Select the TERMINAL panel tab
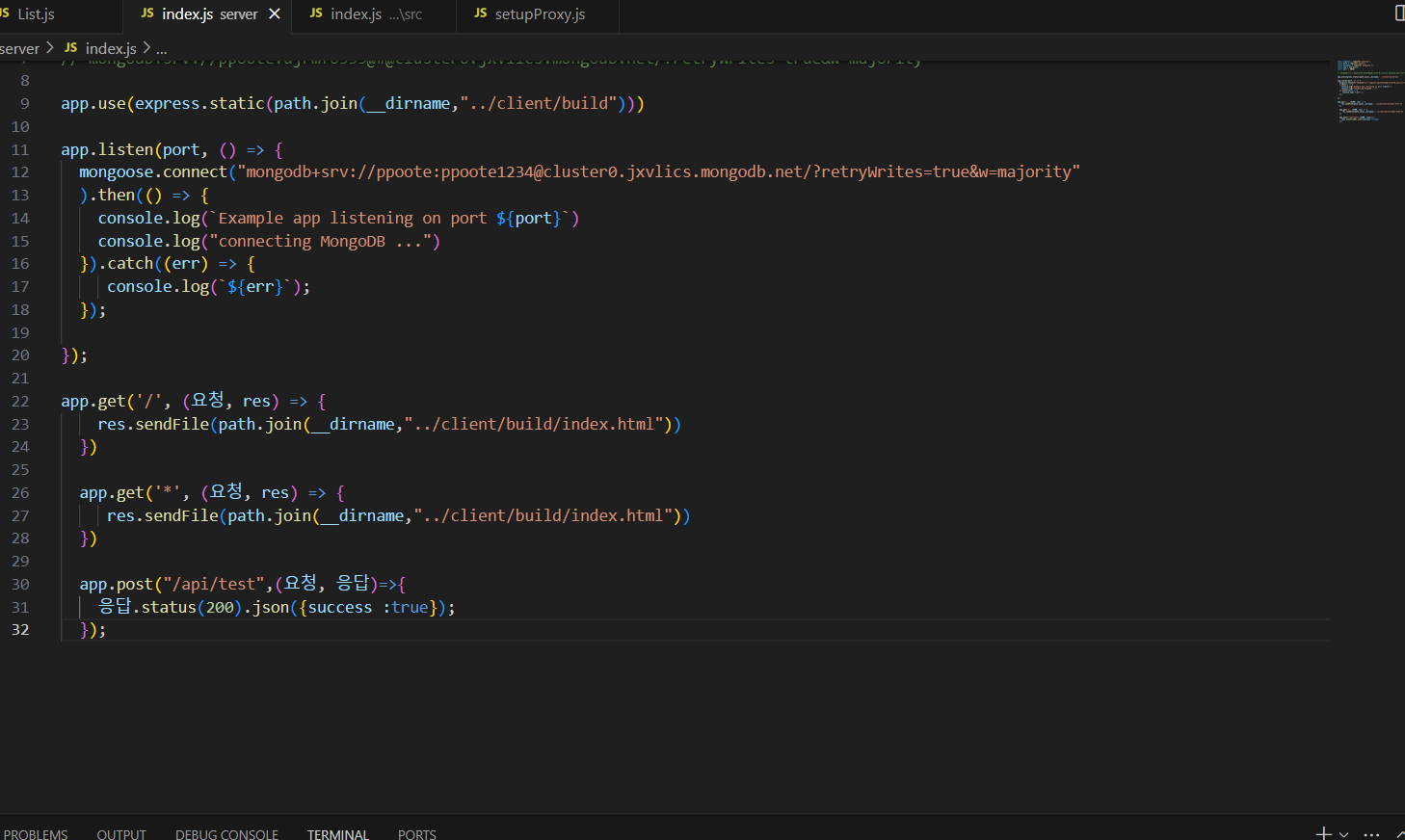1405x840 pixels. pyautogui.click(x=338, y=833)
